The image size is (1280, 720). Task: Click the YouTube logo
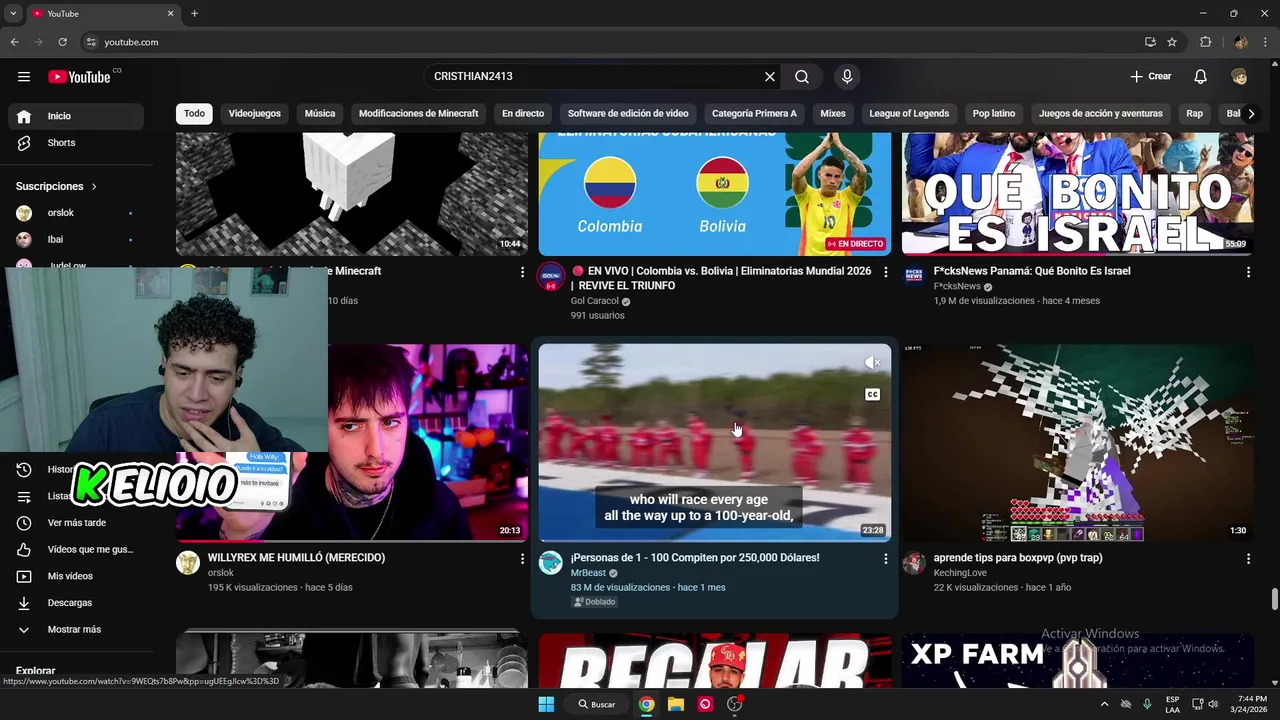(79, 77)
